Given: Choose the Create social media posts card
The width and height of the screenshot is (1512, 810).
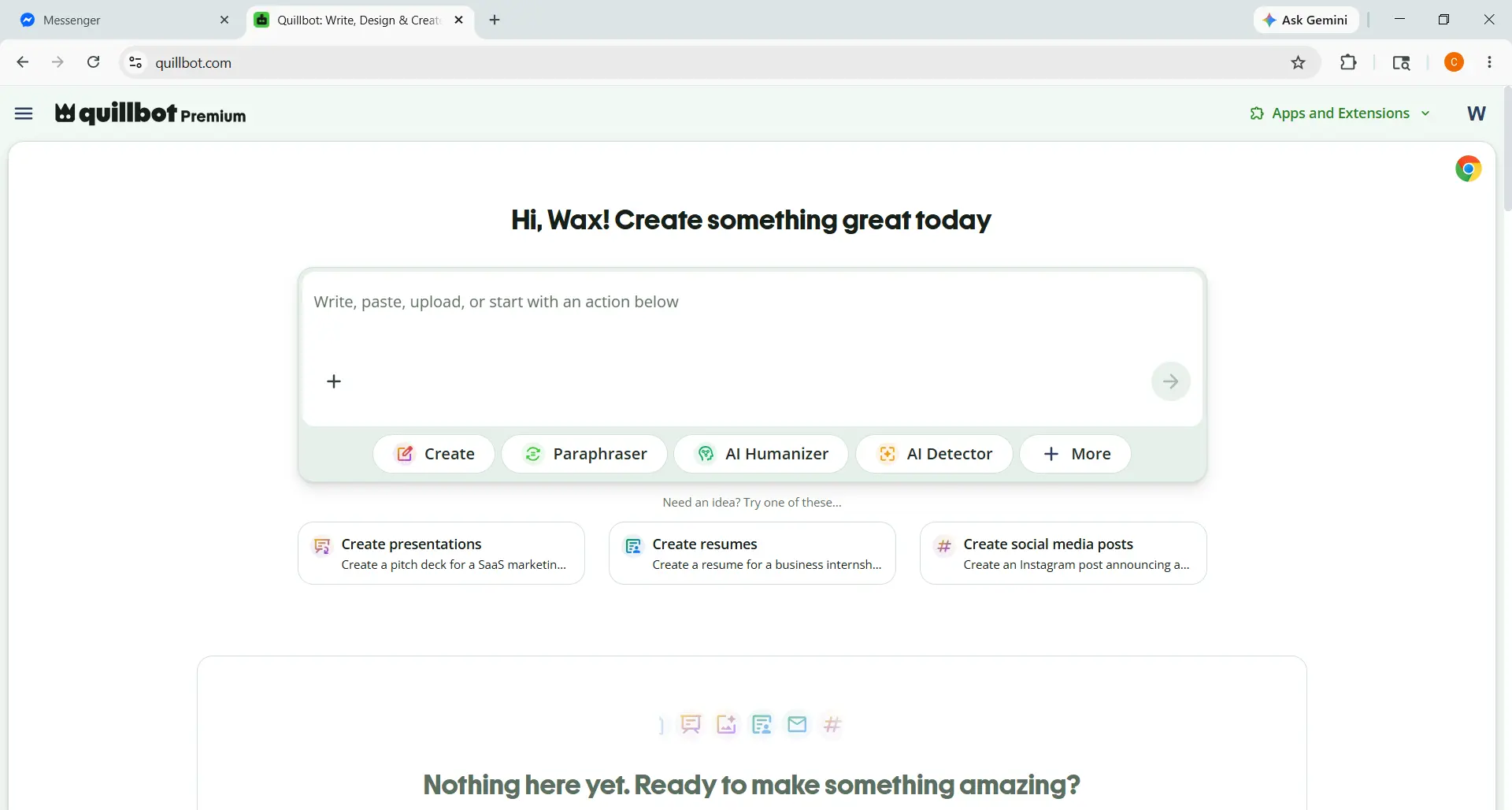Looking at the screenshot, I should [1063, 553].
